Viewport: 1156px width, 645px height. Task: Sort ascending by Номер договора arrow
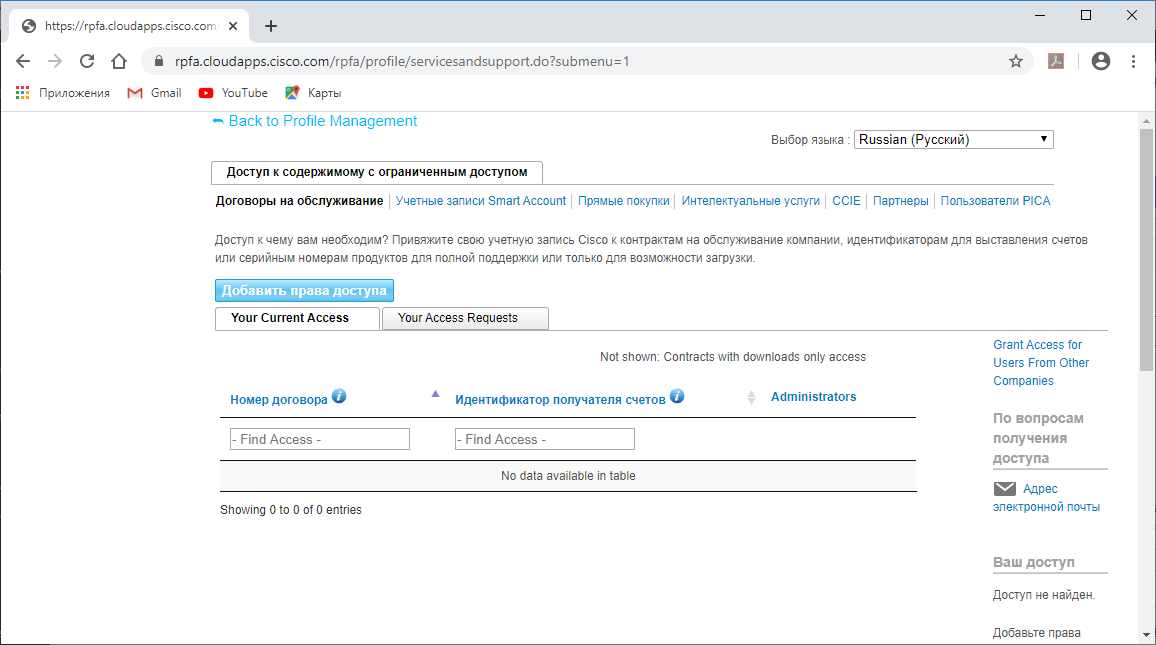(x=436, y=394)
